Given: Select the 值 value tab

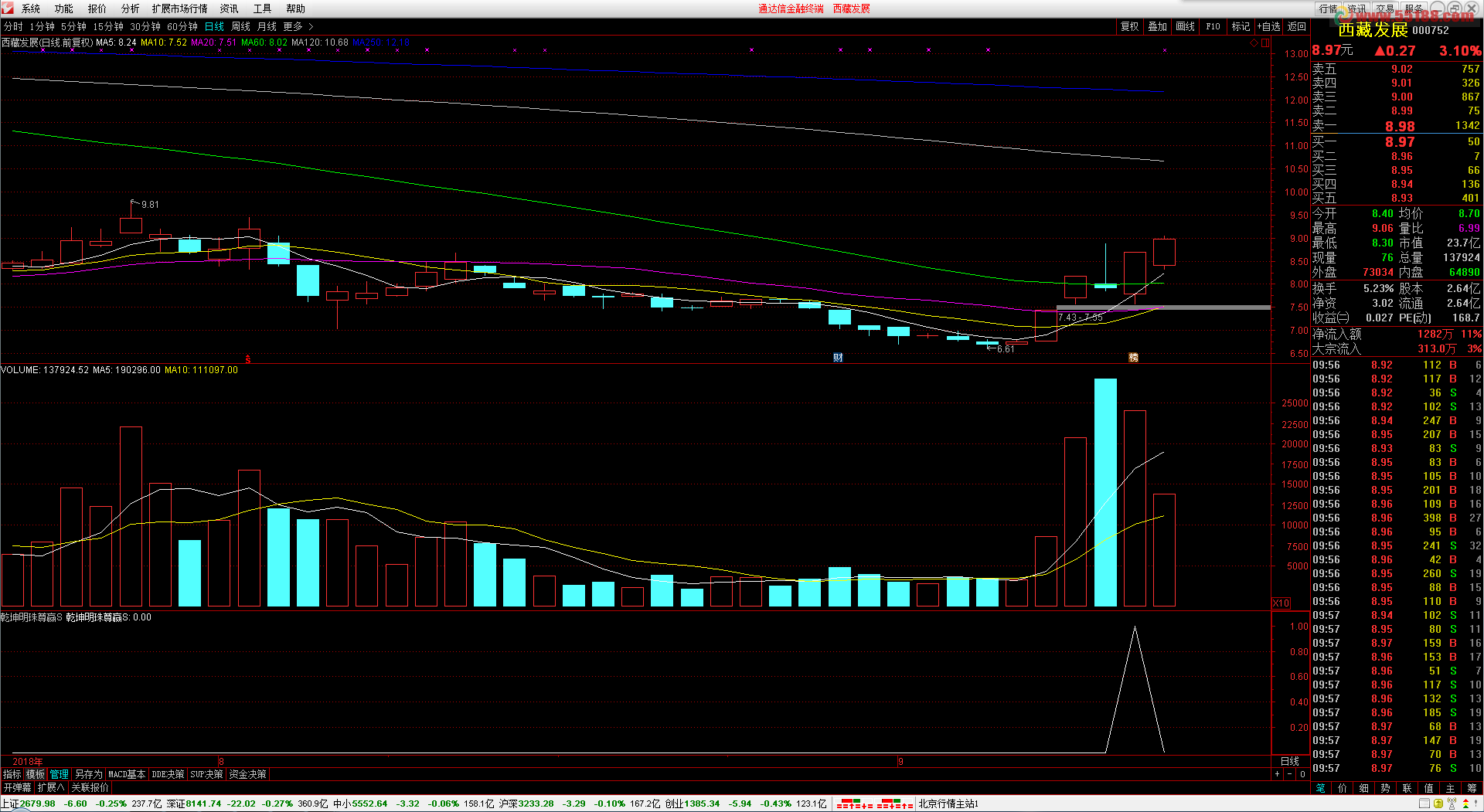Looking at the screenshot, I should [x=1428, y=788].
